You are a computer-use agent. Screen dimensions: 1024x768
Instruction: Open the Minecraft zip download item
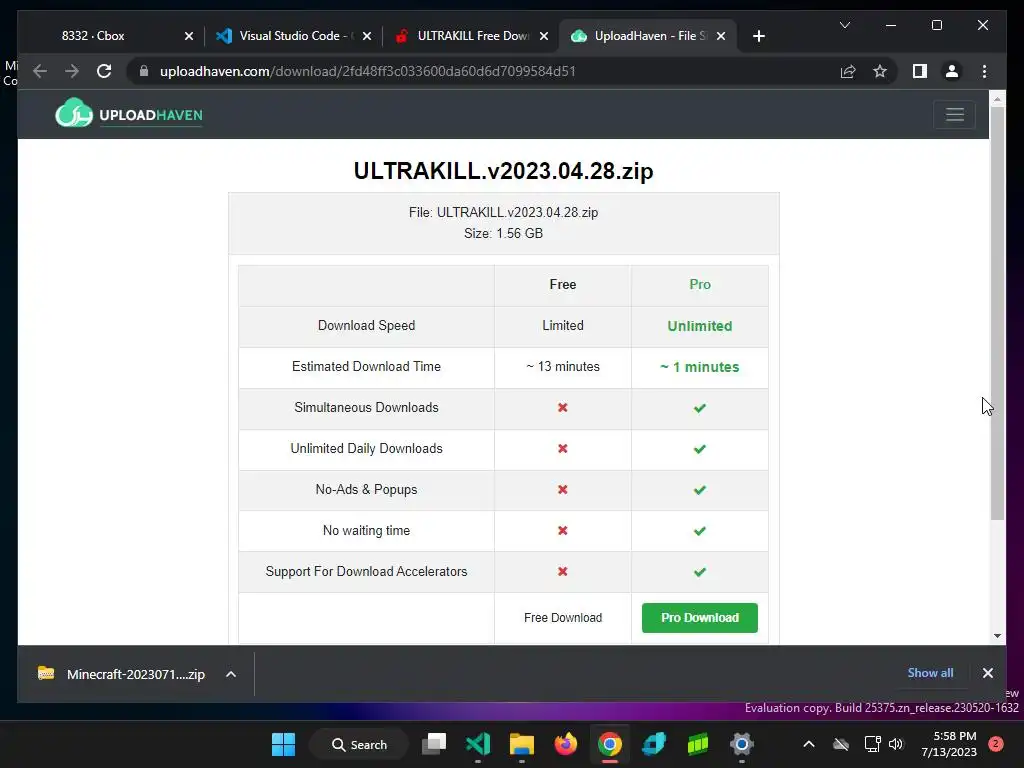[x=123, y=674]
